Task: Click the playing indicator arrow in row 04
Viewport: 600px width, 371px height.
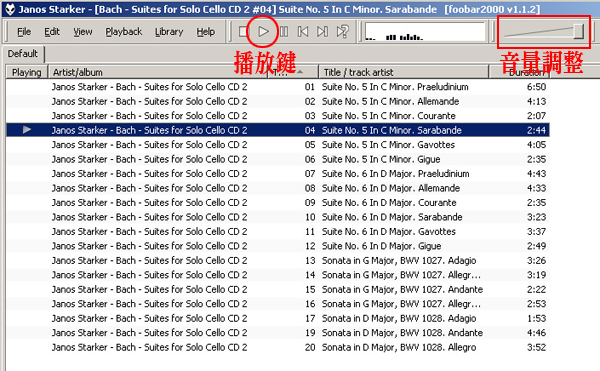Action: point(26,130)
